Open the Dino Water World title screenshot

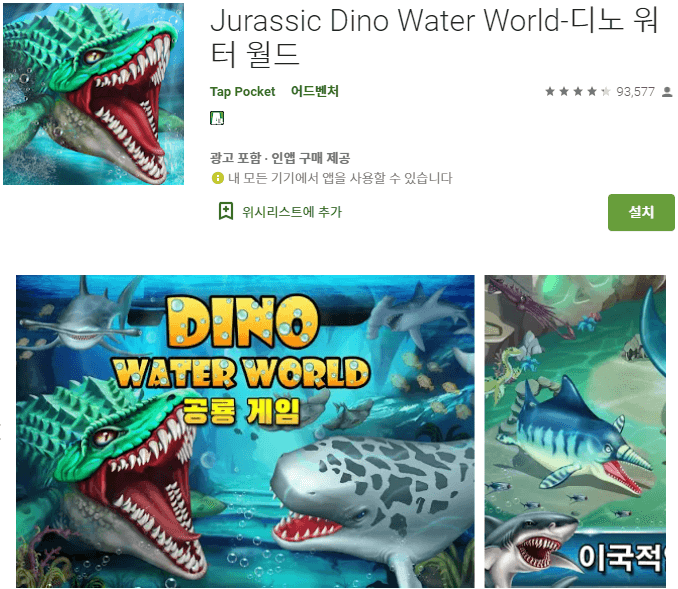(245, 431)
